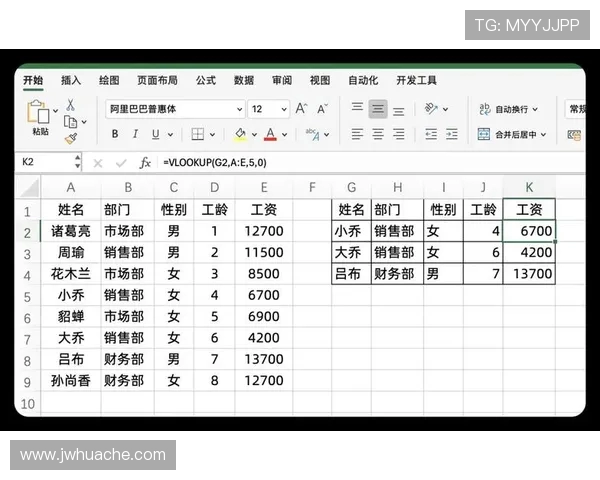Switch to the 开始 (Home) tab

[33, 80]
